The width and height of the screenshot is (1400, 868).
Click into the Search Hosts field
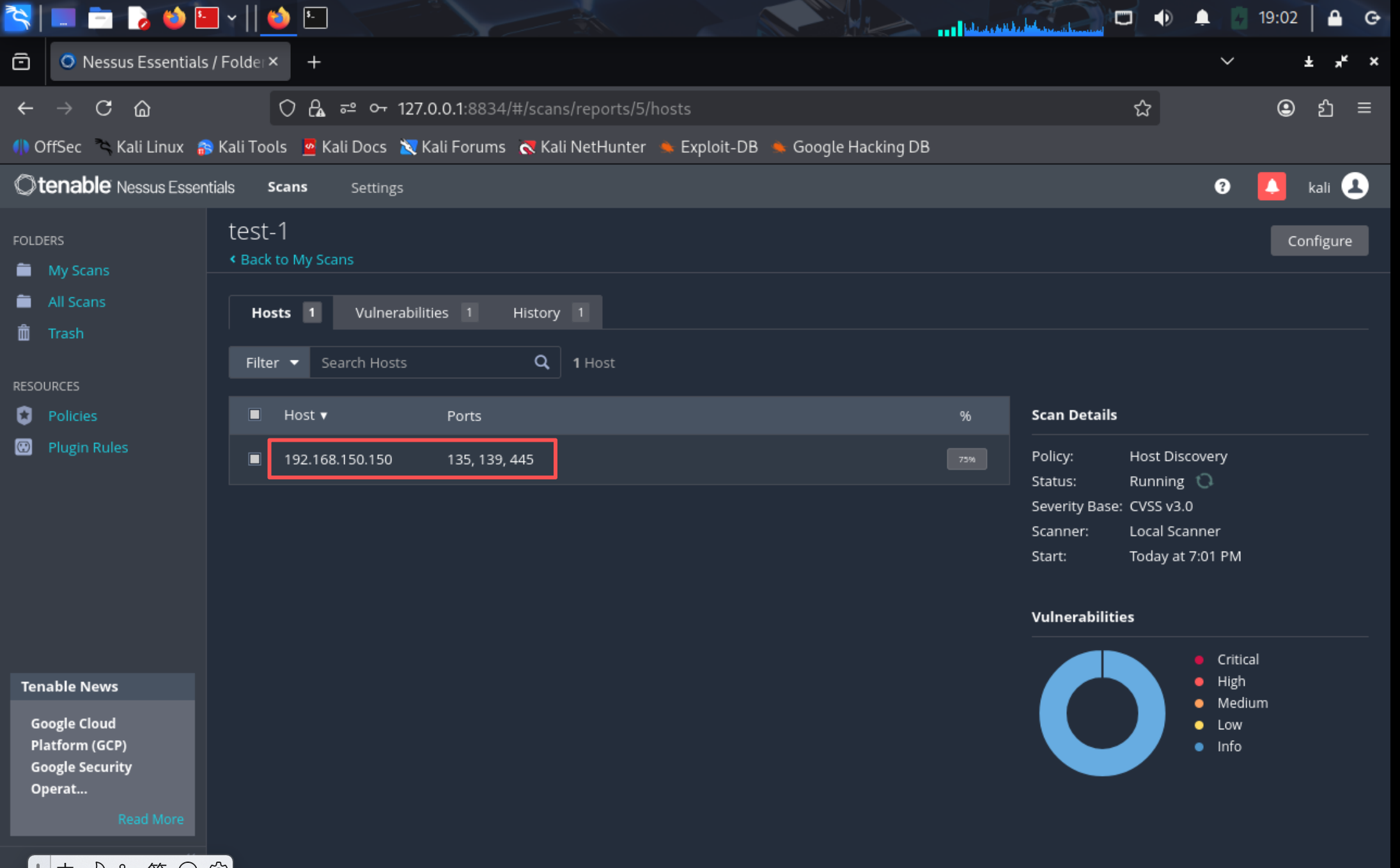(422, 362)
